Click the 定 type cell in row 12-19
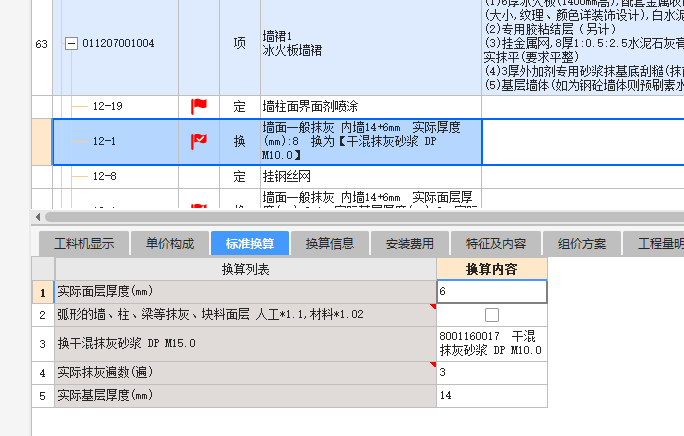Image resolution: width=684 pixels, height=436 pixels. [x=239, y=106]
